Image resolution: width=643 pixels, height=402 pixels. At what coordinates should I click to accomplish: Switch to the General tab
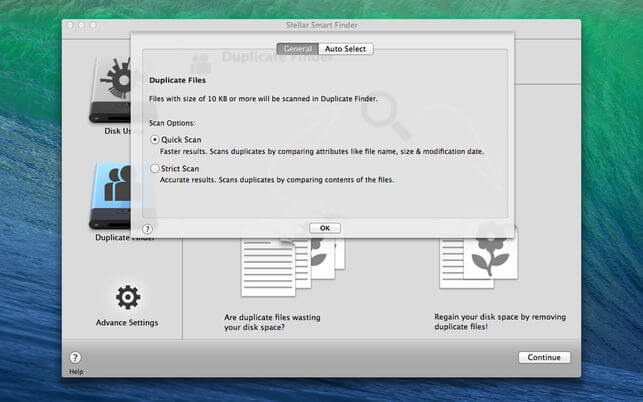tap(298, 49)
